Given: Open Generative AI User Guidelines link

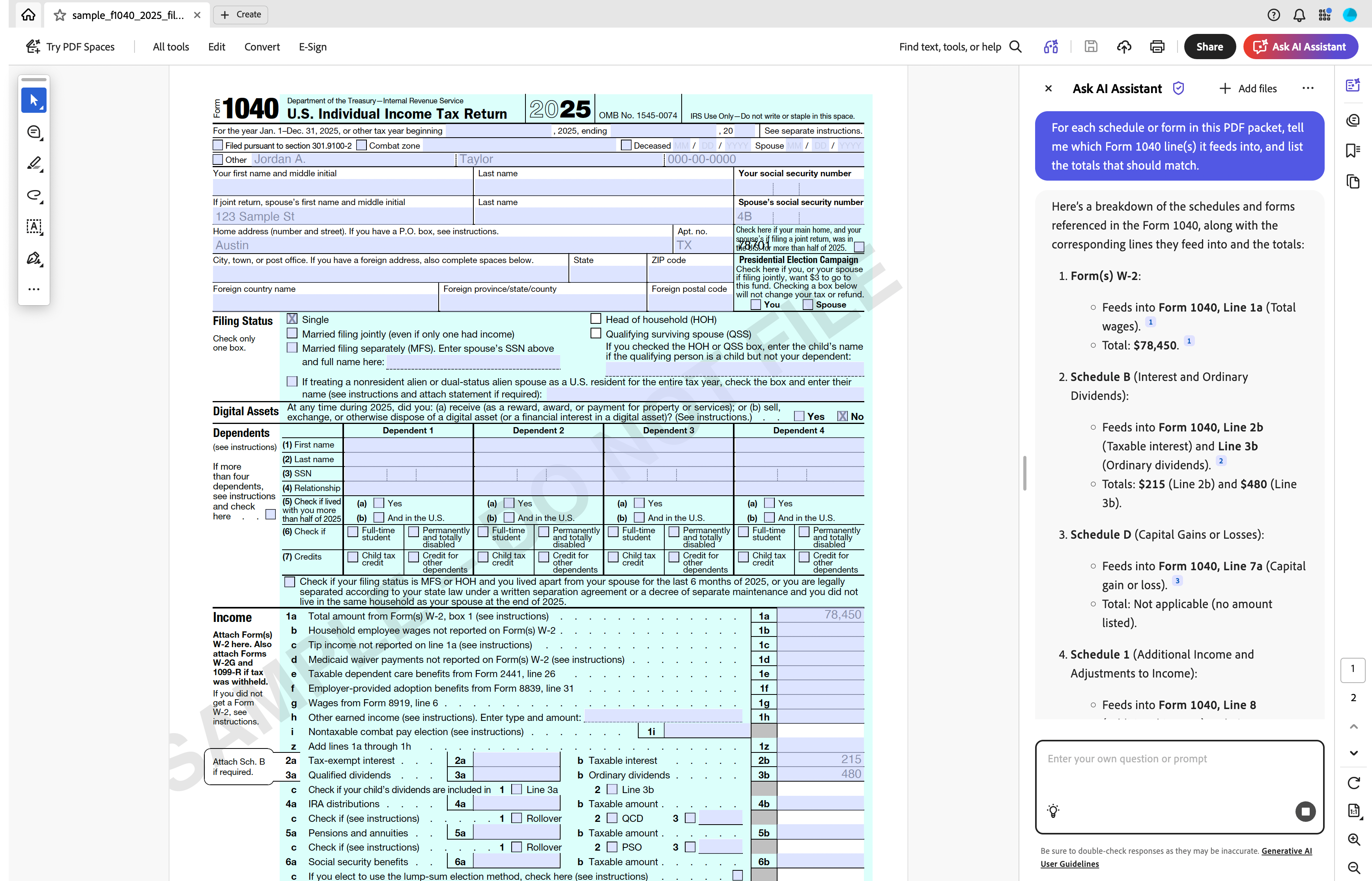Looking at the screenshot, I should tap(1286, 851).
